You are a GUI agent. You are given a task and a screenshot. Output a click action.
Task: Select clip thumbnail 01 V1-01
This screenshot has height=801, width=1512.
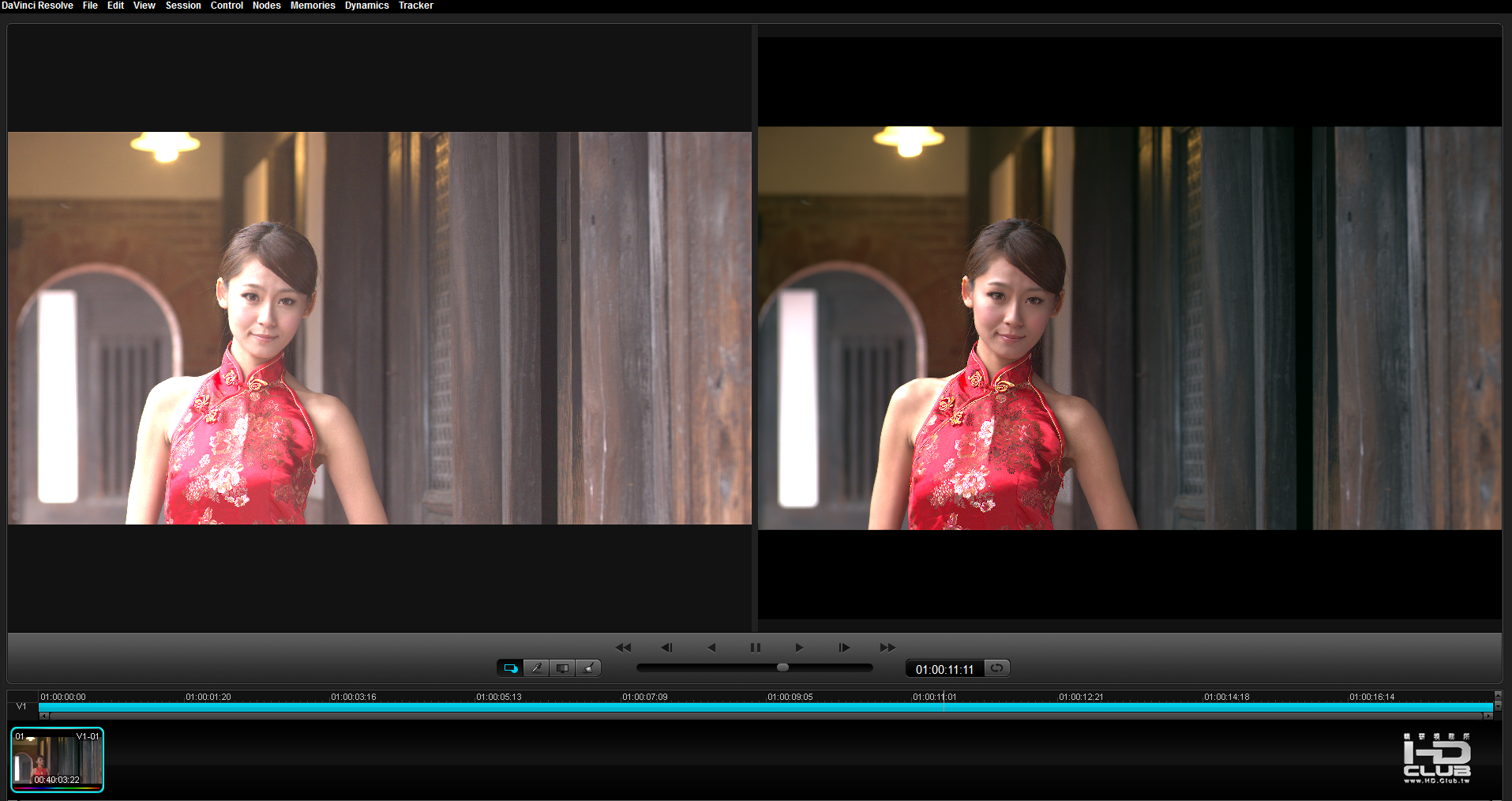pos(57,759)
